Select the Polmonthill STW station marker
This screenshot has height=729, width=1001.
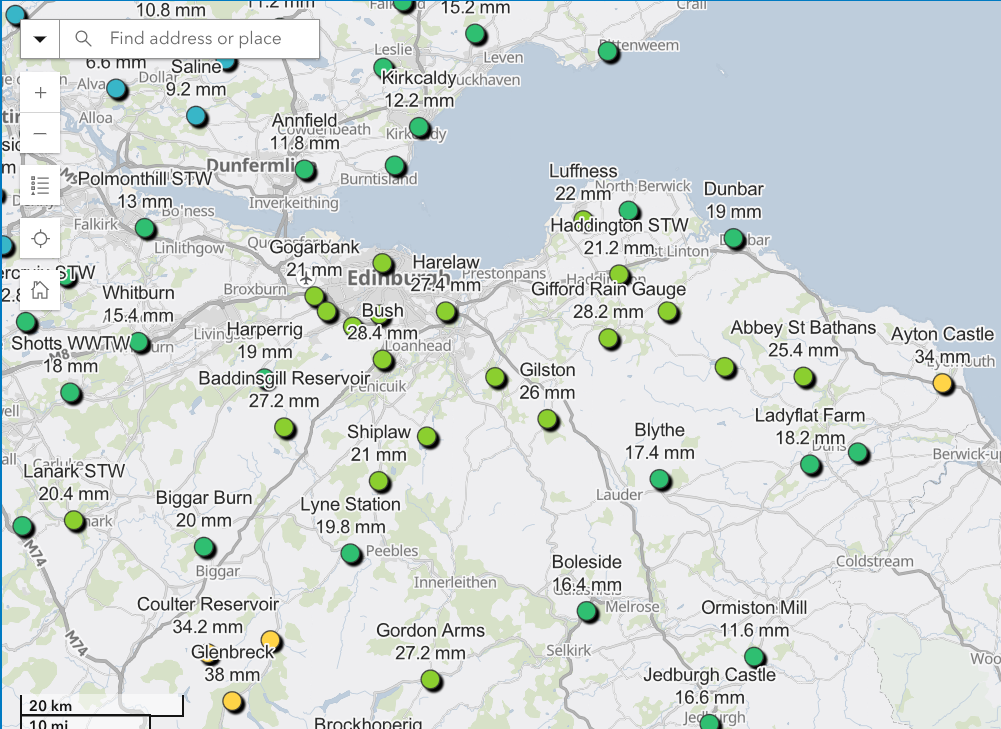[146, 228]
